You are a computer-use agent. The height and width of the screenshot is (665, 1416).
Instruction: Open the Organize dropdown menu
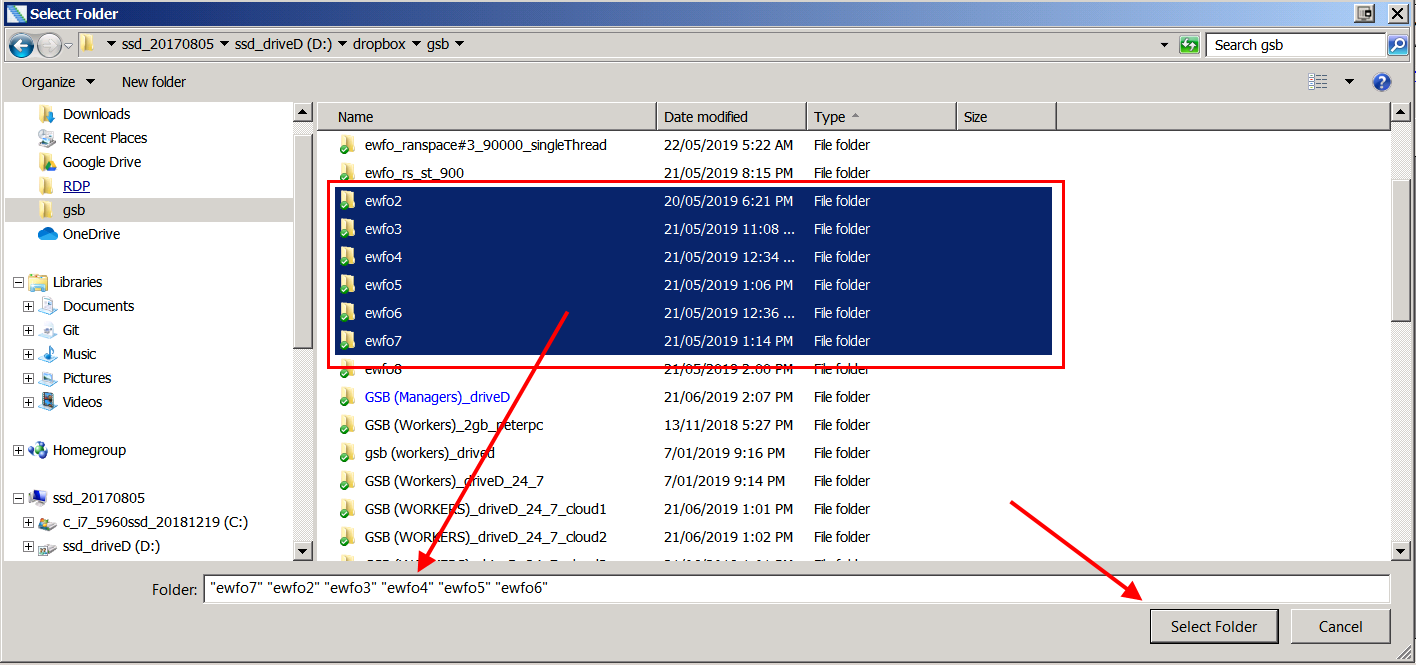(58, 82)
